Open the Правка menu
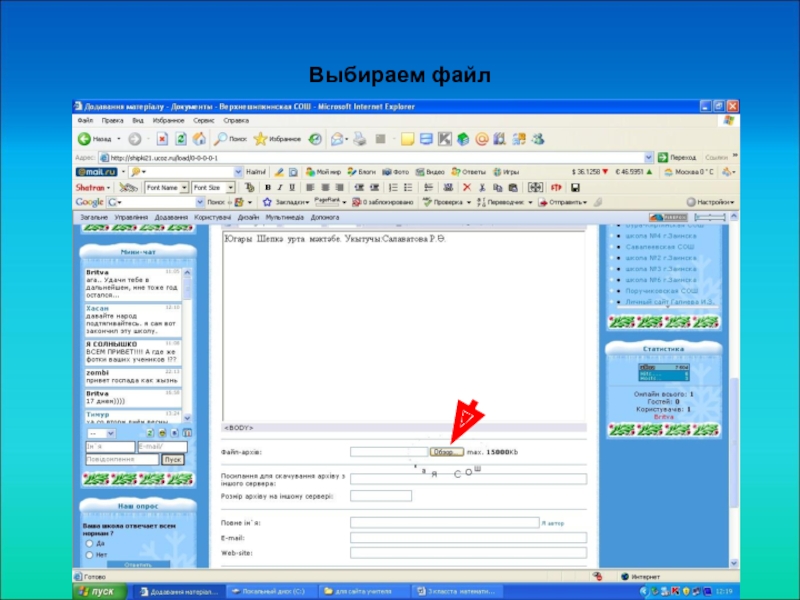 pos(112,121)
